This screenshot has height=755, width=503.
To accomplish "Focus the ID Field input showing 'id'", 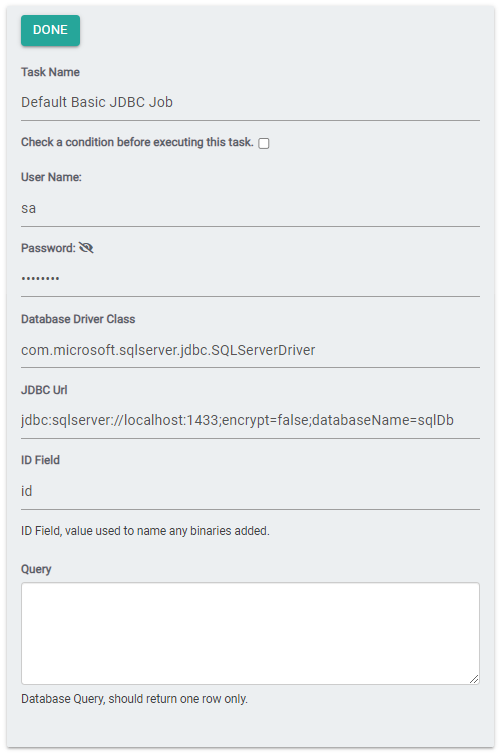I will click(250, 491).
